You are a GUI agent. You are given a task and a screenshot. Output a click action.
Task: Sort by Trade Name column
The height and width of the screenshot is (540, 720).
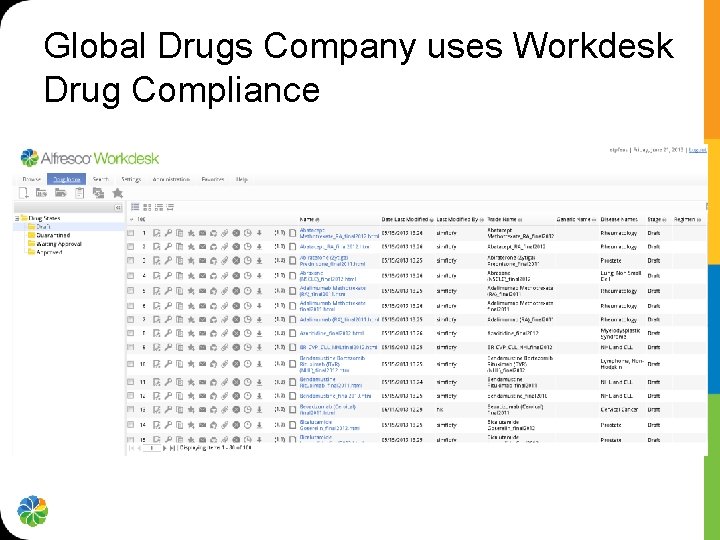(x=504, y=220)
